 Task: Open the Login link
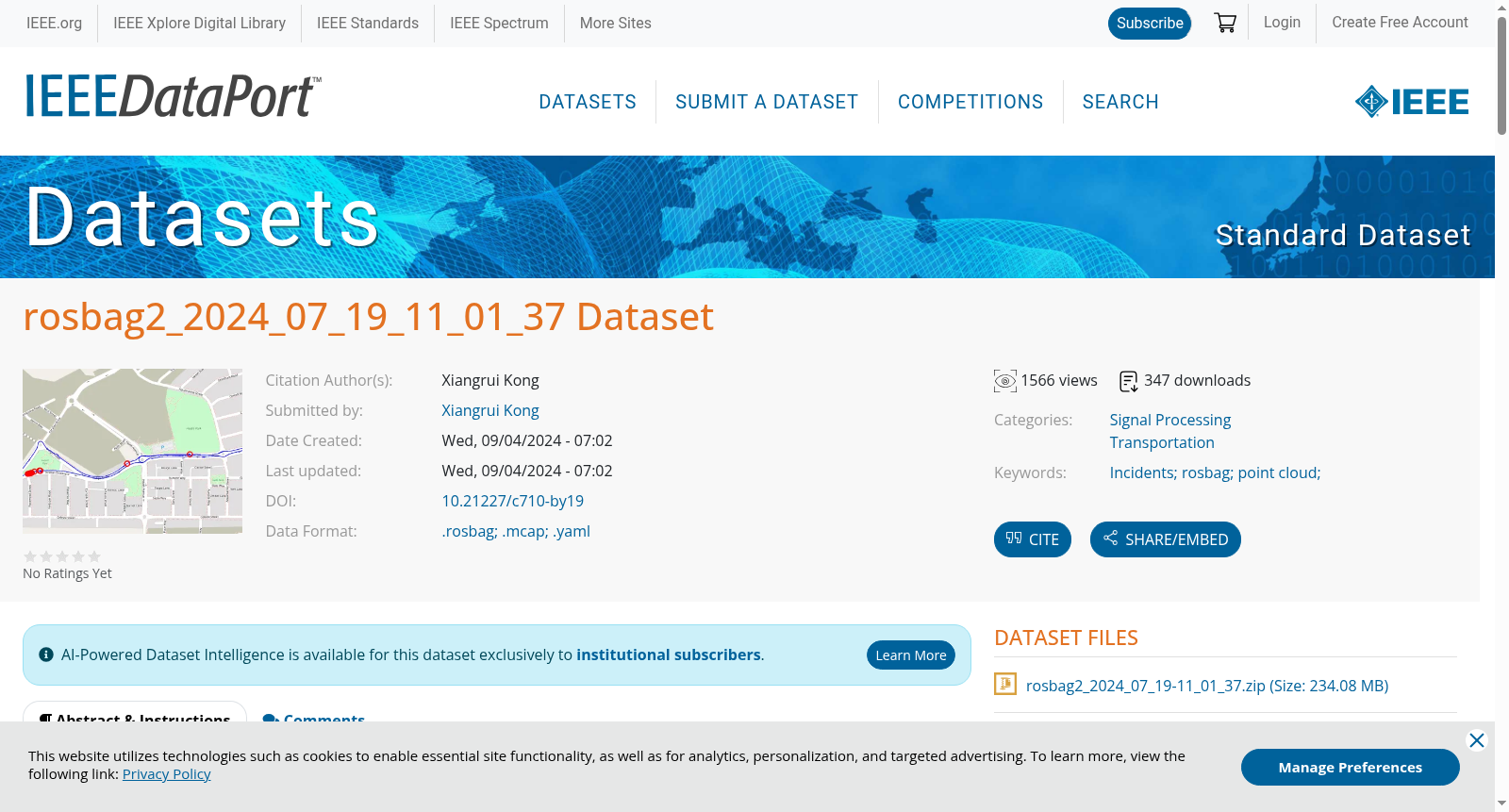1282,23
